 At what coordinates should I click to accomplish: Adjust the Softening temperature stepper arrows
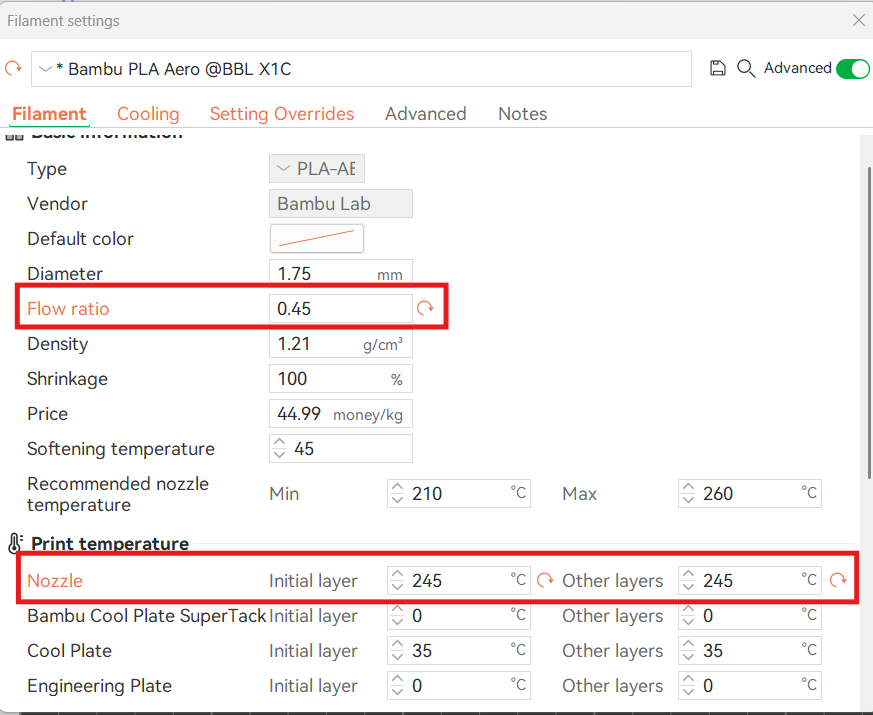280,449
